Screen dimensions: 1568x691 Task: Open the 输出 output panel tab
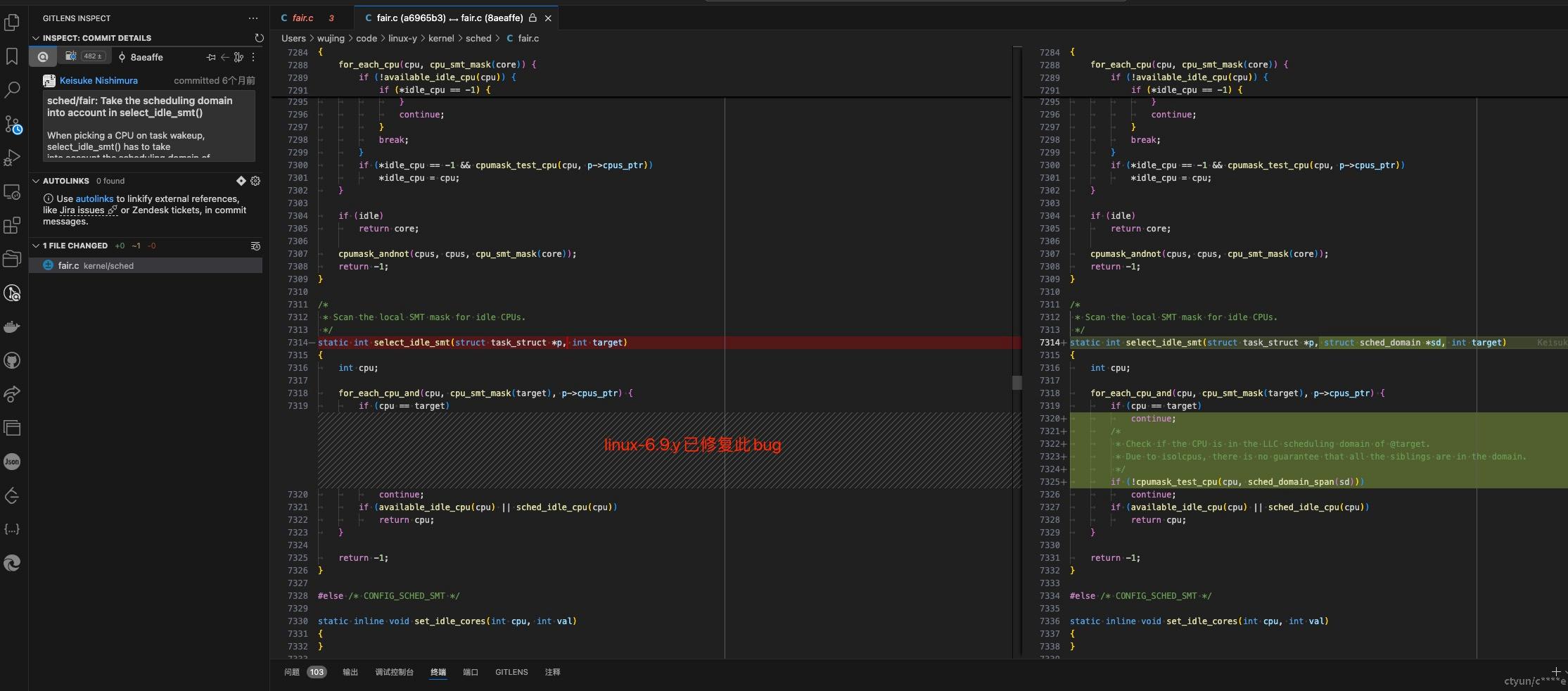pos(350,672)
